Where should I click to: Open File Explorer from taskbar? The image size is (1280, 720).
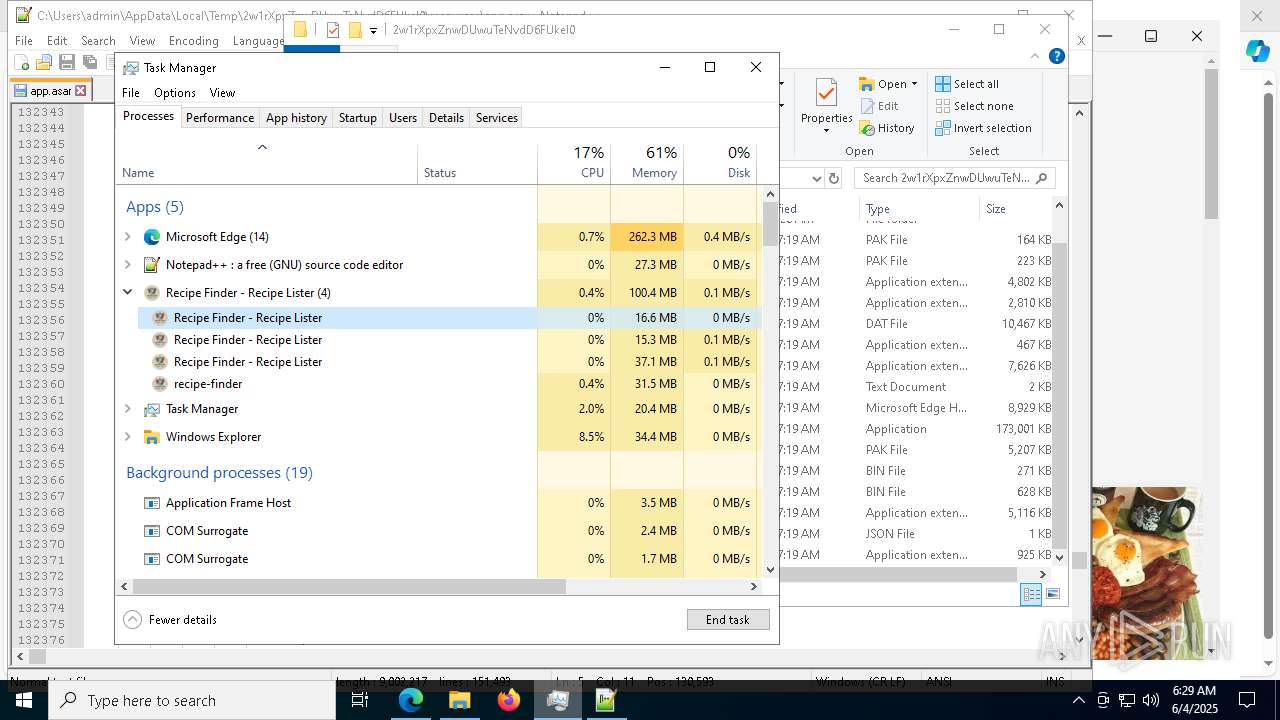(x=459, y=700)
